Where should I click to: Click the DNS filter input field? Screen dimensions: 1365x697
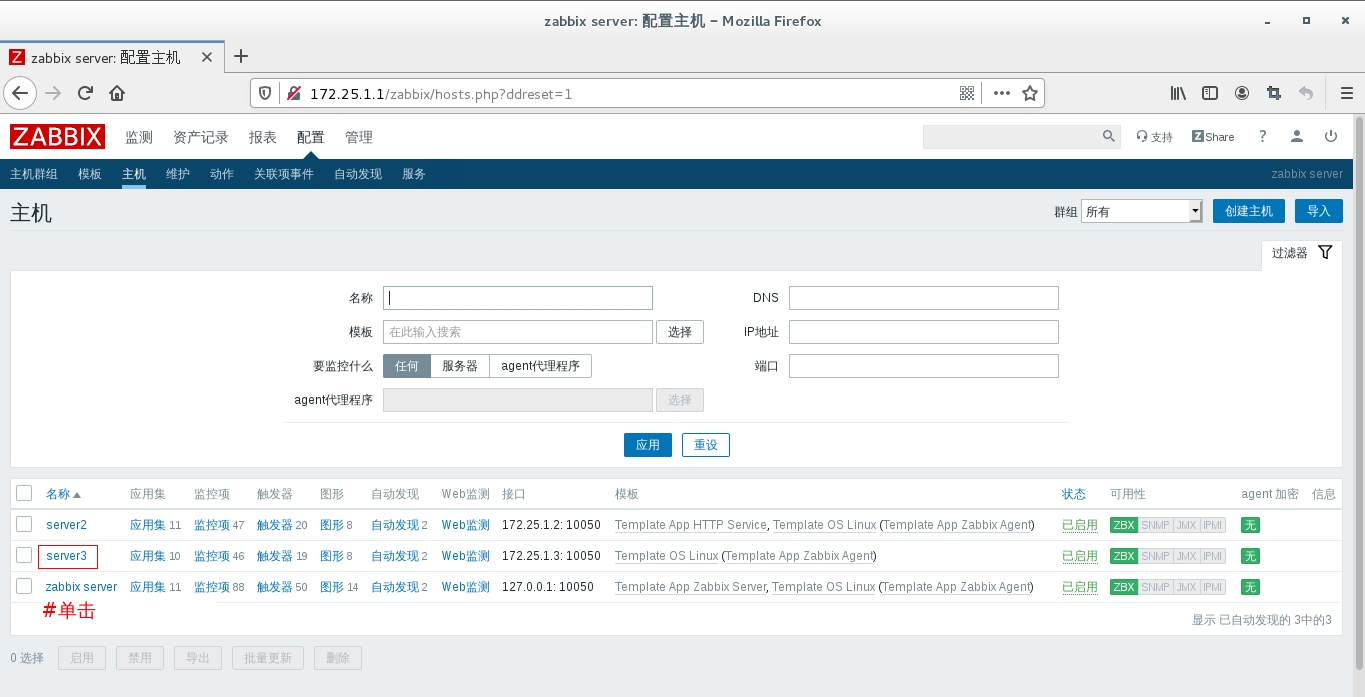924,298
